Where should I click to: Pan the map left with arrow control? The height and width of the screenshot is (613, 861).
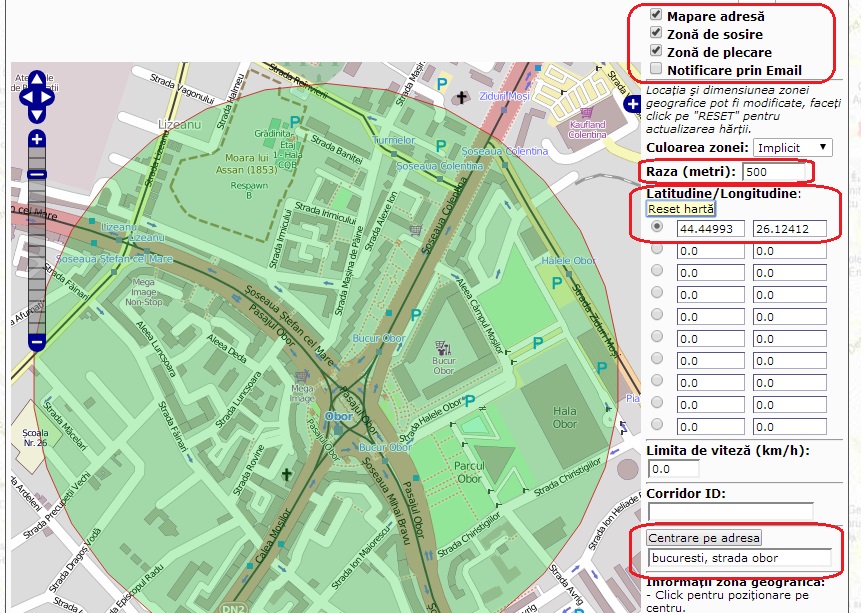point(26,98)
